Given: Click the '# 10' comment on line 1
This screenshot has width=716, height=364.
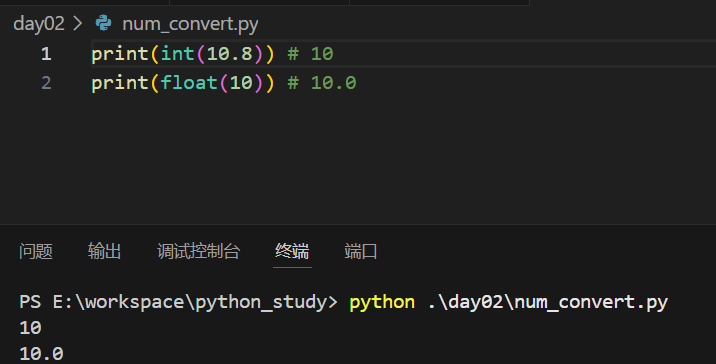Looking at the screenshot, I should coord(311,54).
